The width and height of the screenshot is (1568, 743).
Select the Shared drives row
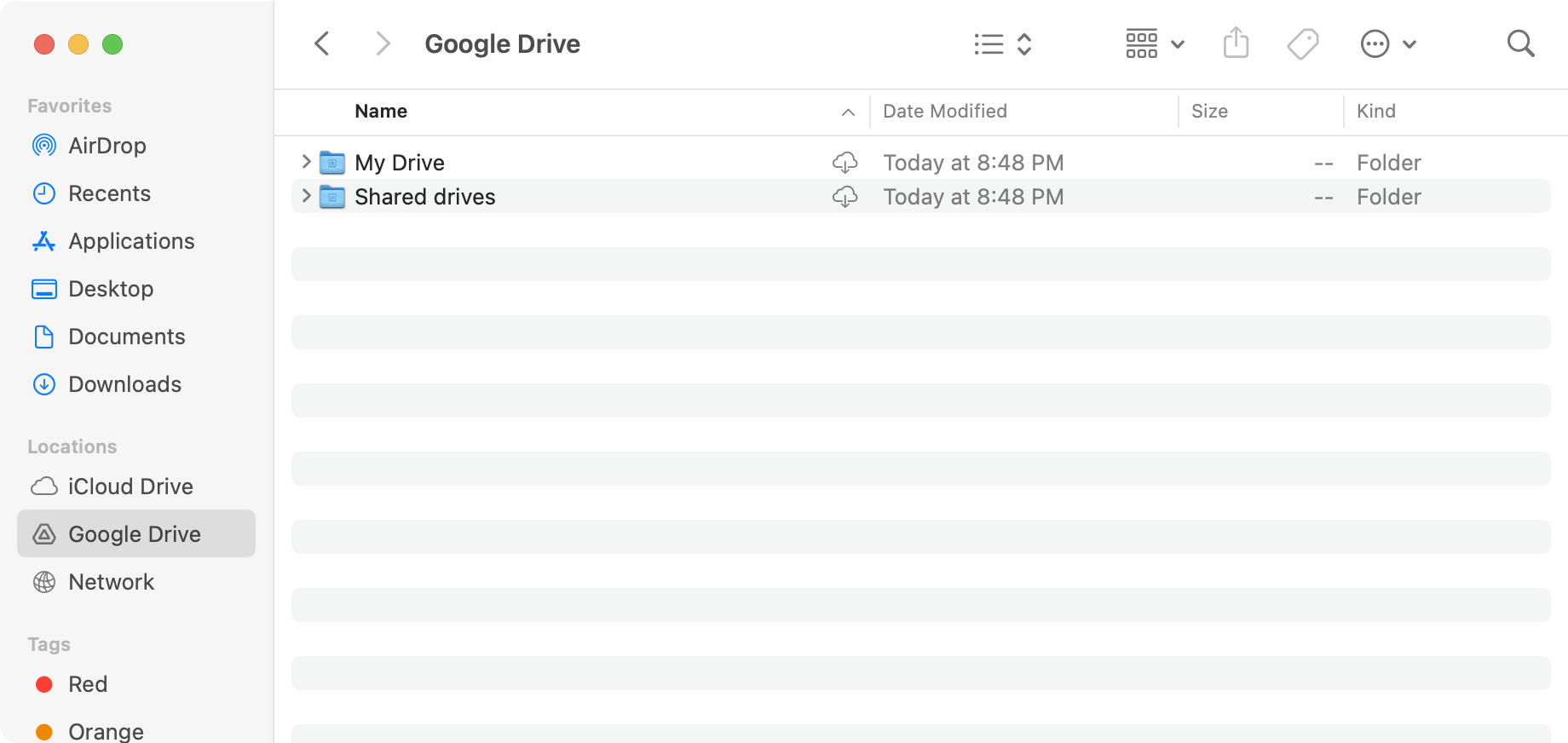(x=597, y=197)
